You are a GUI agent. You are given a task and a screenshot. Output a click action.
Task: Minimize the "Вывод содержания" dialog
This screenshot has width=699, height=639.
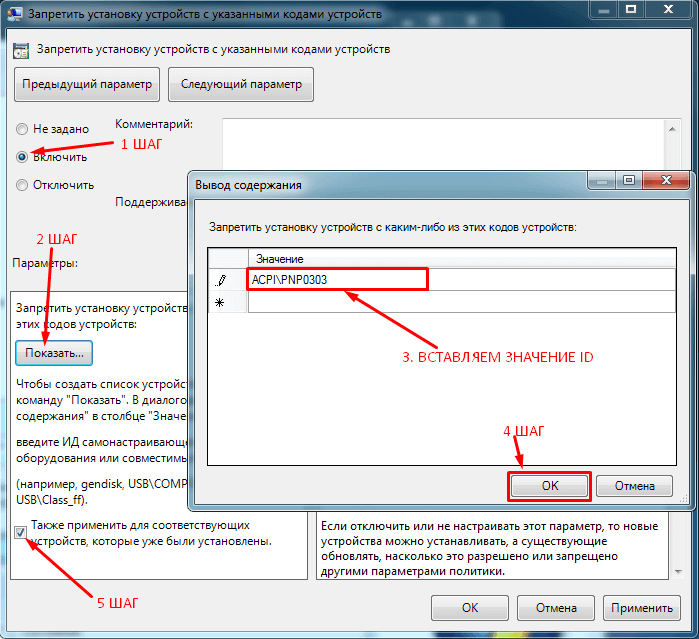pos(602,181)
